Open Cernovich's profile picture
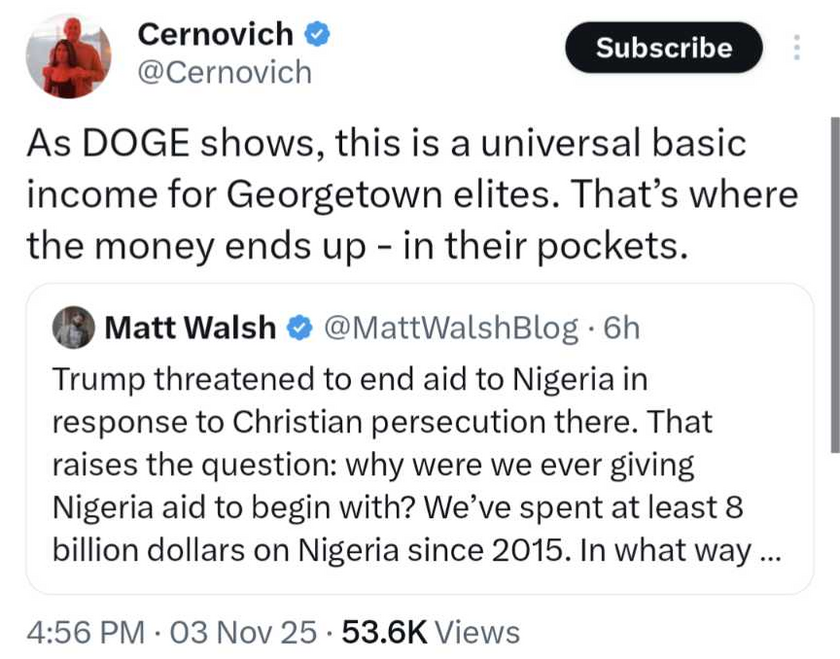The height and width of the screenshot is (659, 840). [x=67, y=56]
